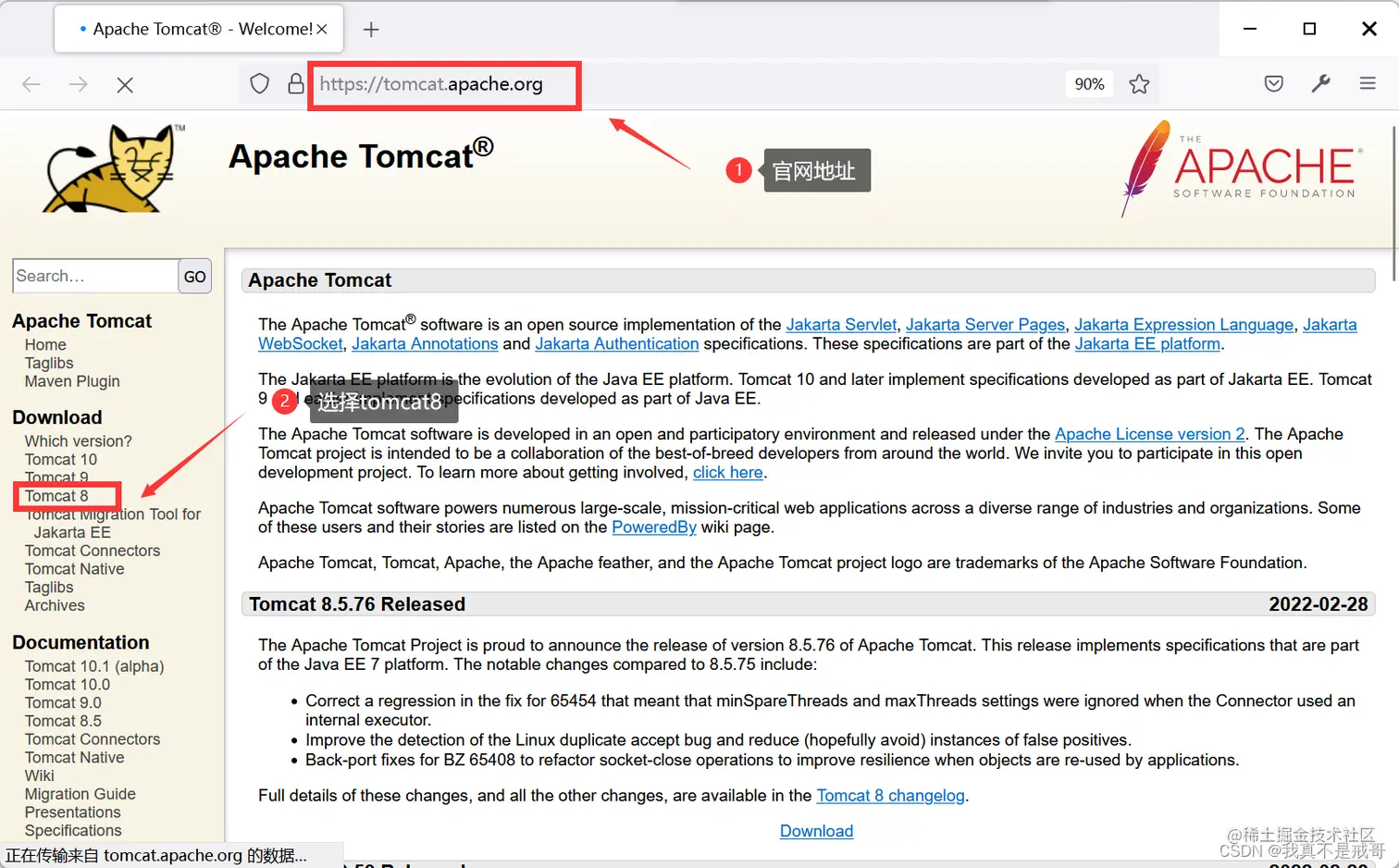
Task: Open the Specifications link
Action: [73, 831]
